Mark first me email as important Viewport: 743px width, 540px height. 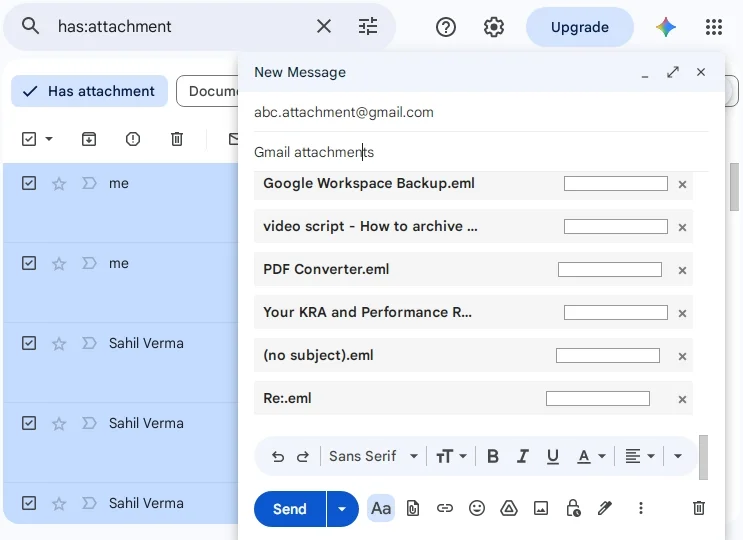pos(89,183)
